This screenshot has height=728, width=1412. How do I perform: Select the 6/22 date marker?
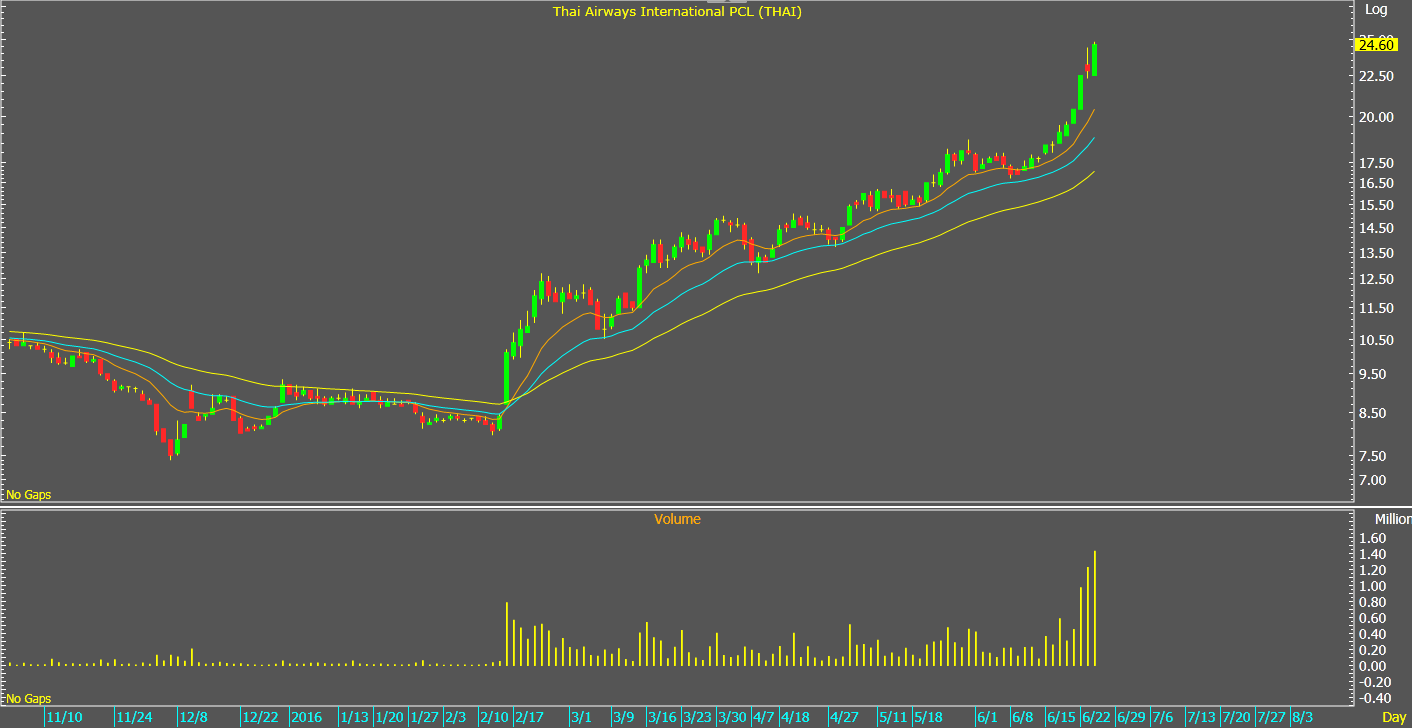pos(1096,718)
